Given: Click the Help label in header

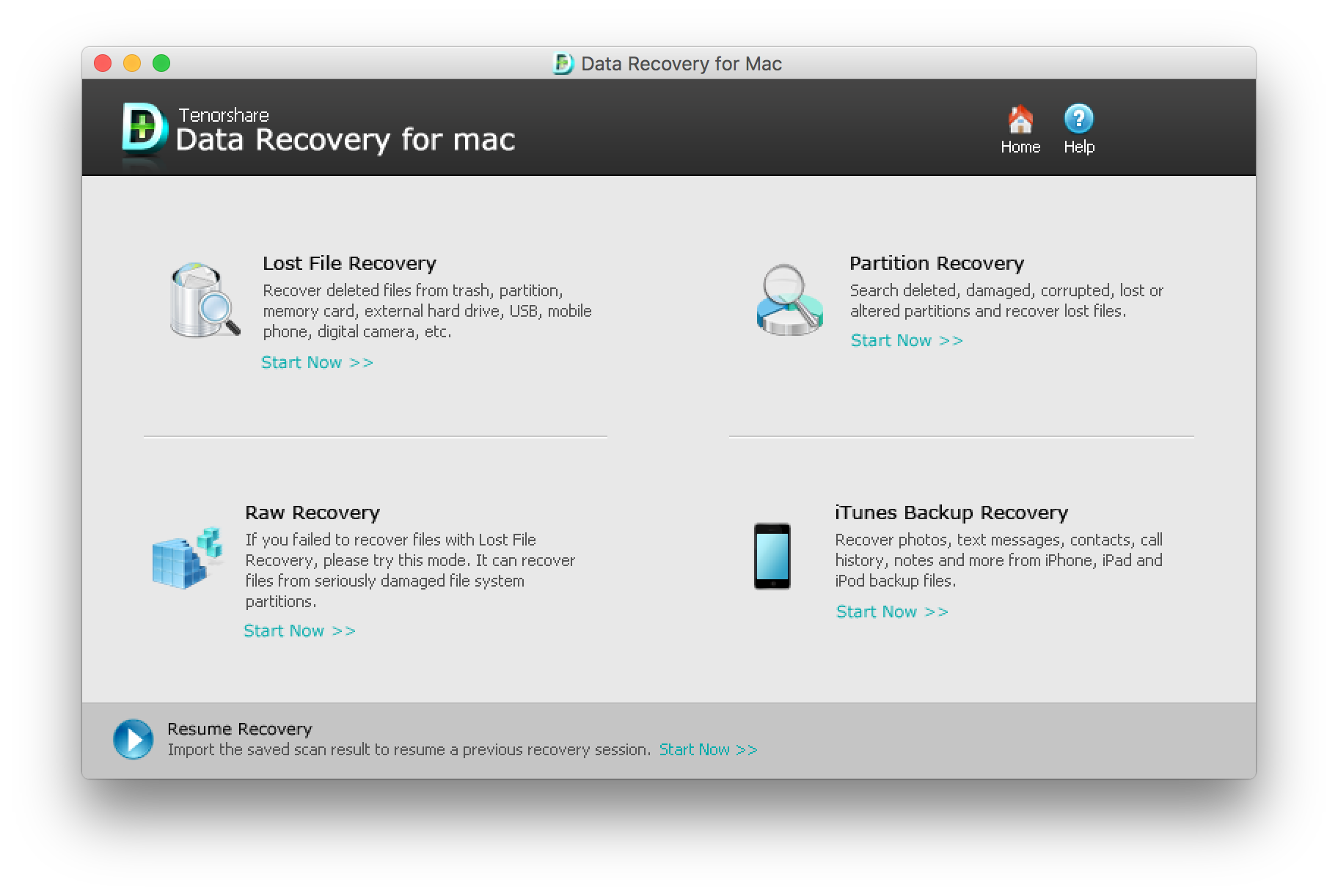Looking at the screenshot, I should pos(1079,147).
